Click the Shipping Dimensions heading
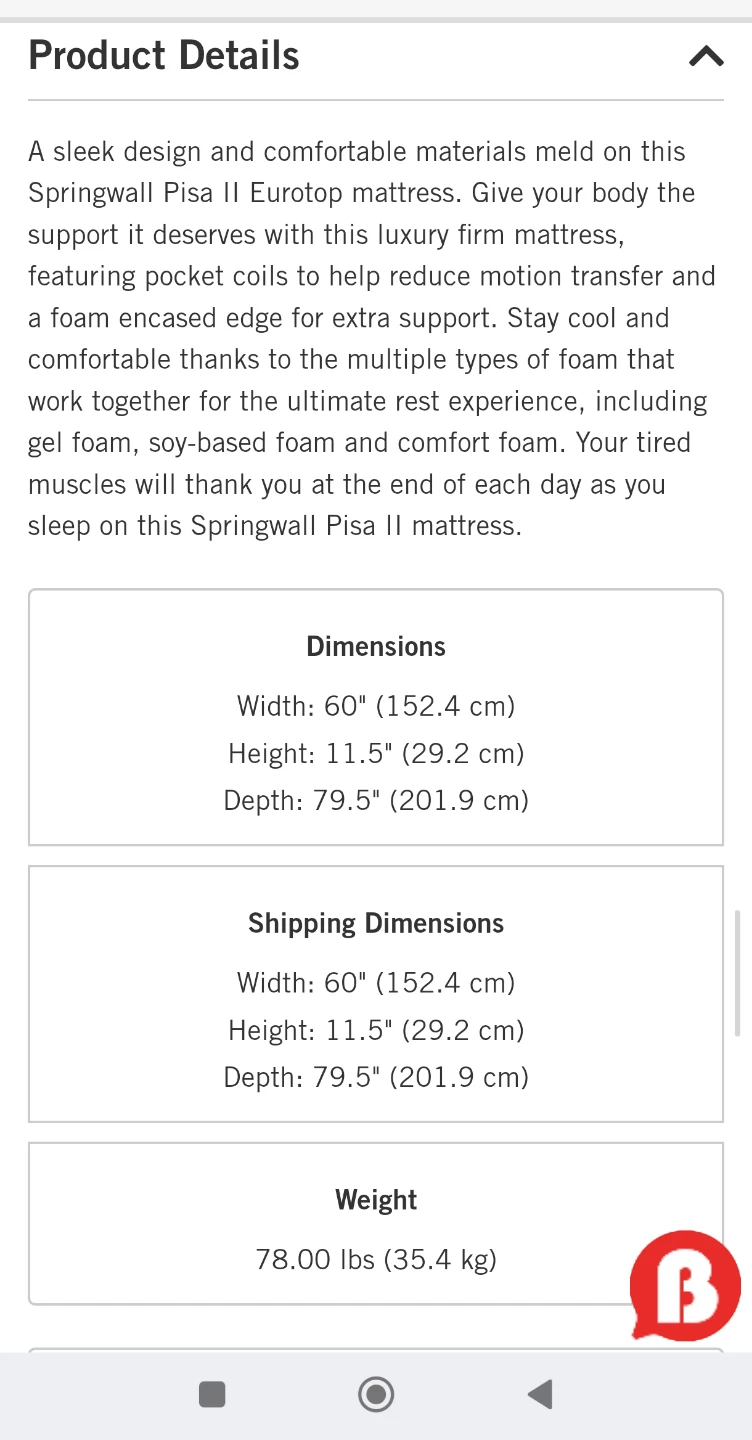 click(376, 923)
